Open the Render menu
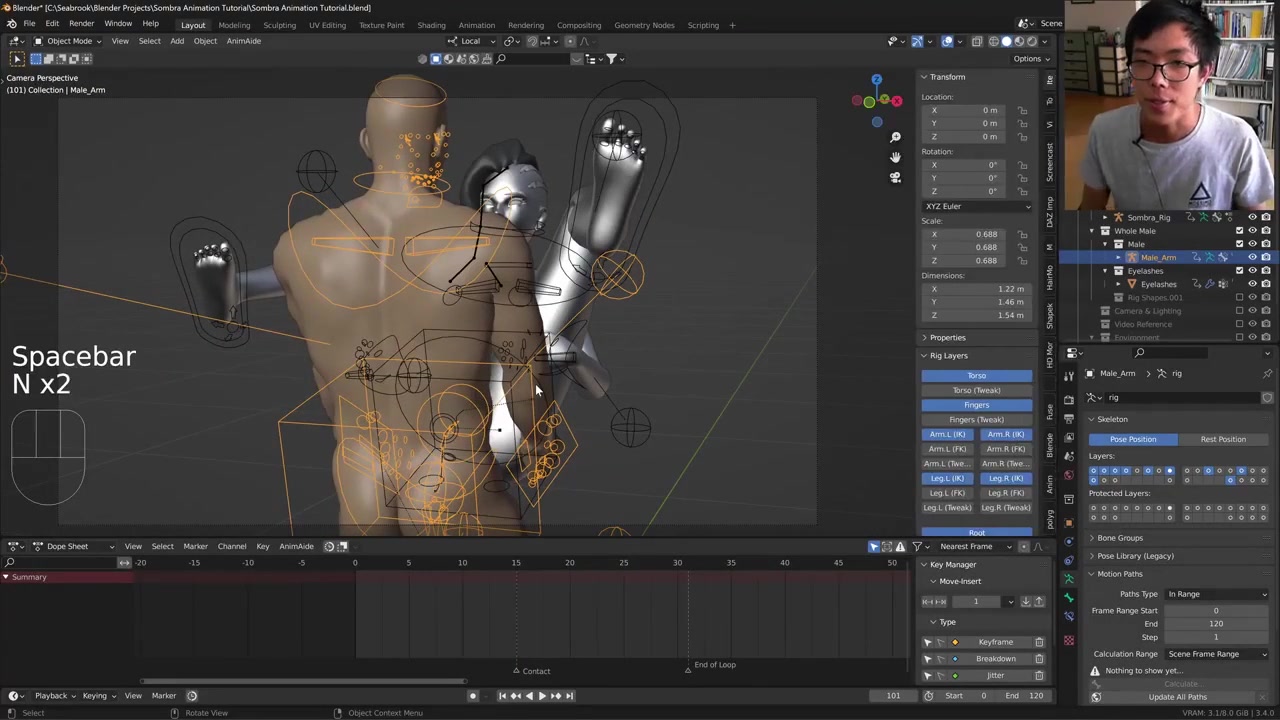Viewport: 1280px width, 720px height. pos(81,24)
